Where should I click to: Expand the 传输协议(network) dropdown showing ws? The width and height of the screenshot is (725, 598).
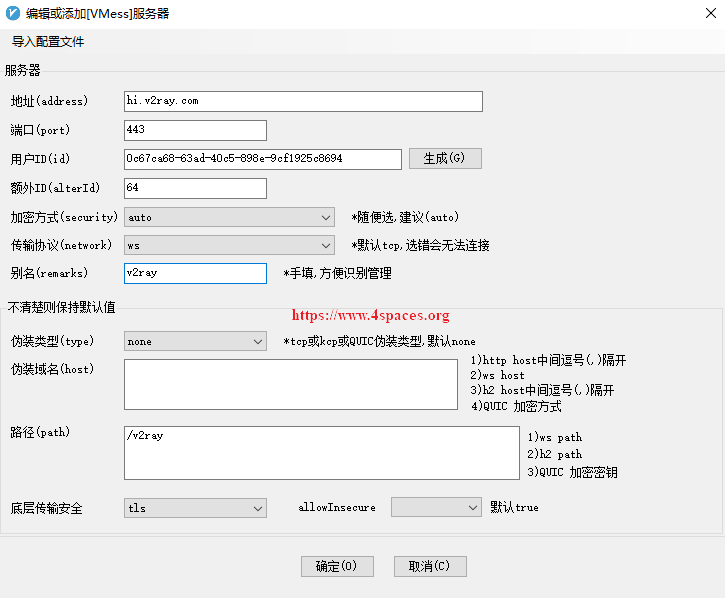[x=229, y=245]
